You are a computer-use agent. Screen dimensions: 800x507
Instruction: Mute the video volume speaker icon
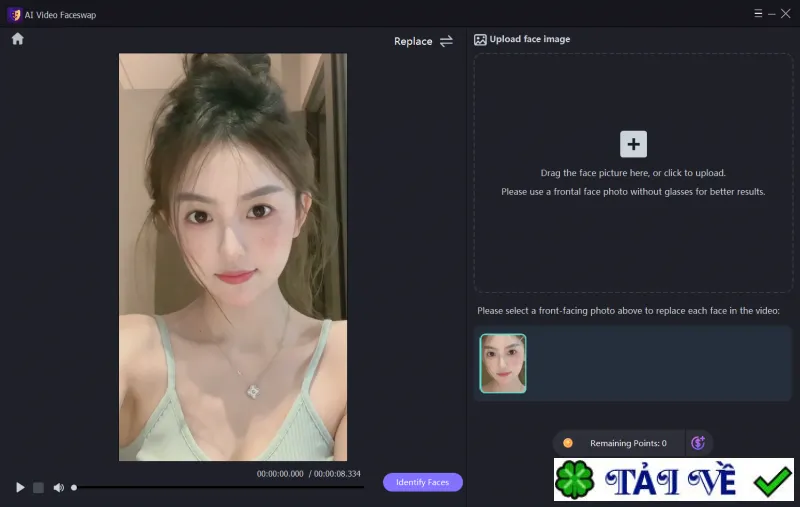pos(59,488)
